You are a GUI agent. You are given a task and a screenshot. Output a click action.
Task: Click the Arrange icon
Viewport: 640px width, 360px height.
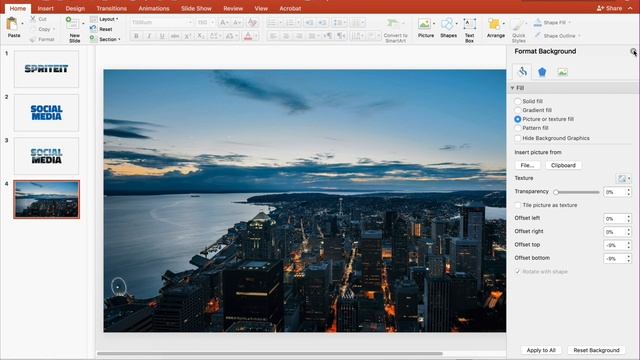pyautogui.click(x=494, y=24)
